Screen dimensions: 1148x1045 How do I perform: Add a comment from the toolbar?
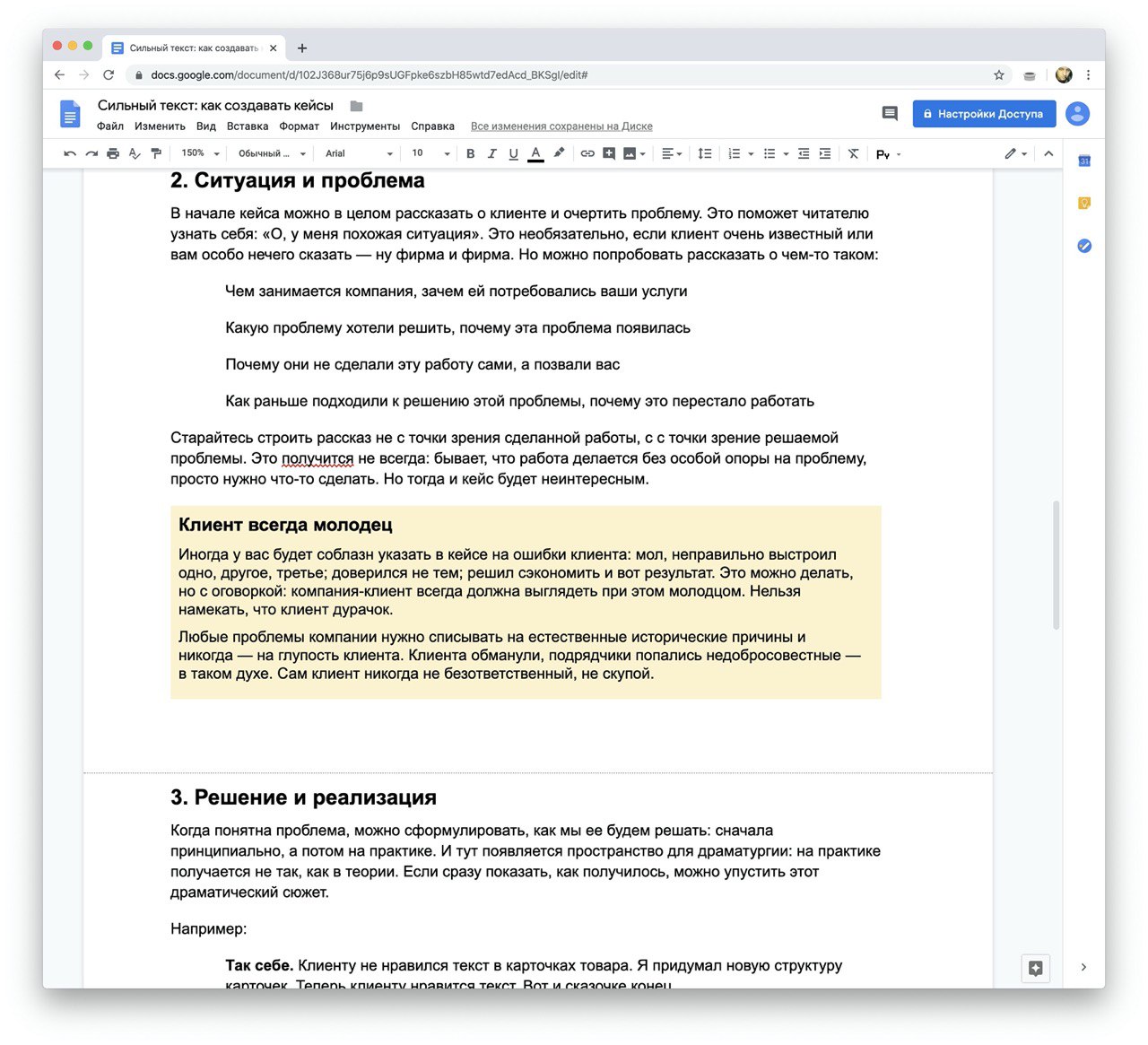pyautogui.click(x=609, y=153)
